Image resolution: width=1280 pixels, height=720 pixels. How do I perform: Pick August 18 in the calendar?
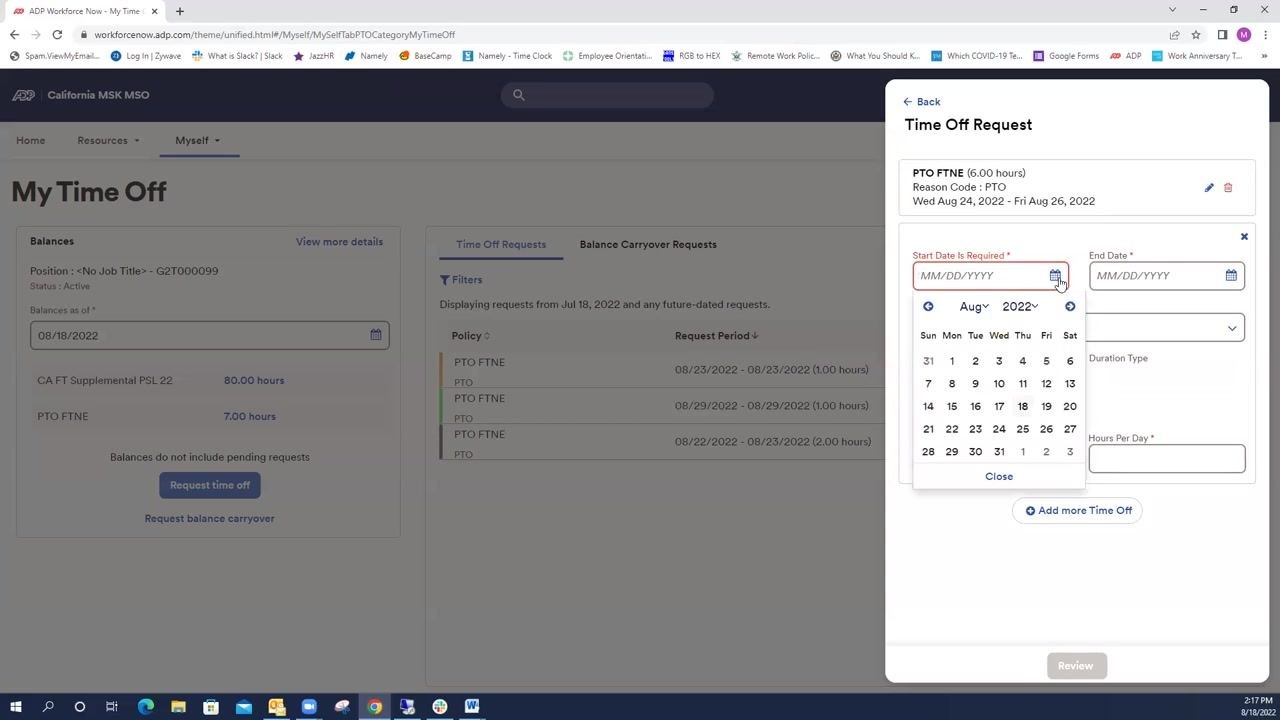(x=1022, y=407)
